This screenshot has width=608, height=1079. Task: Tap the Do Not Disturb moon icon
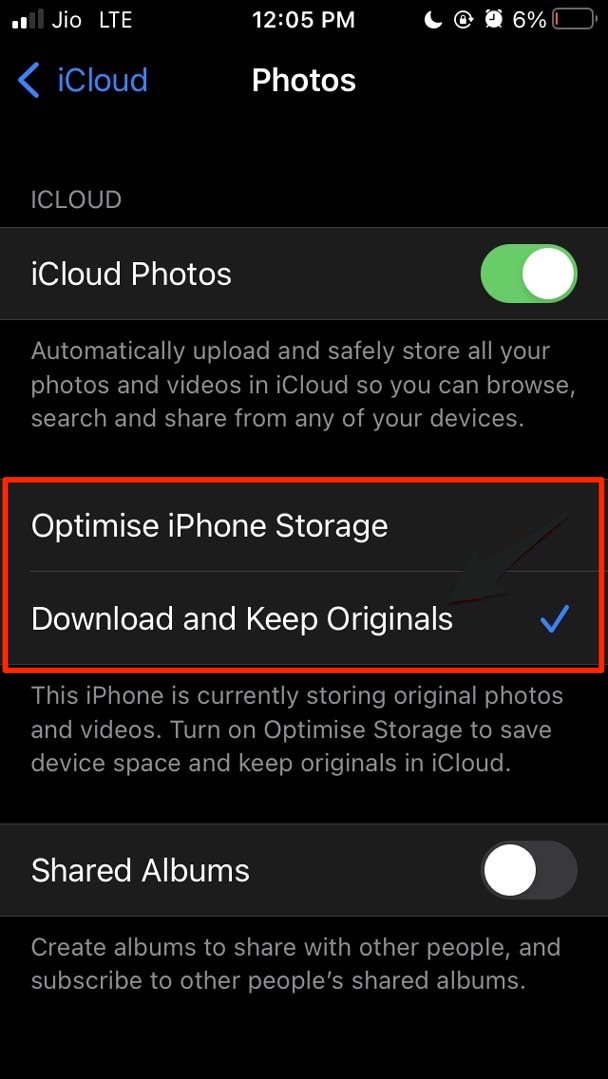tap(432, 20)
